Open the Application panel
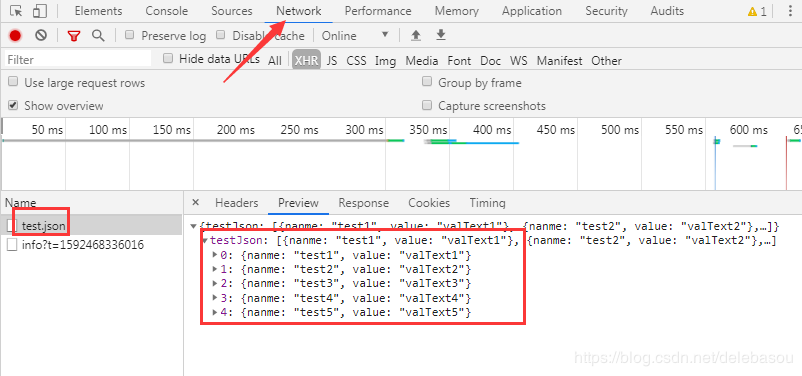 click(x=531, y=11)
